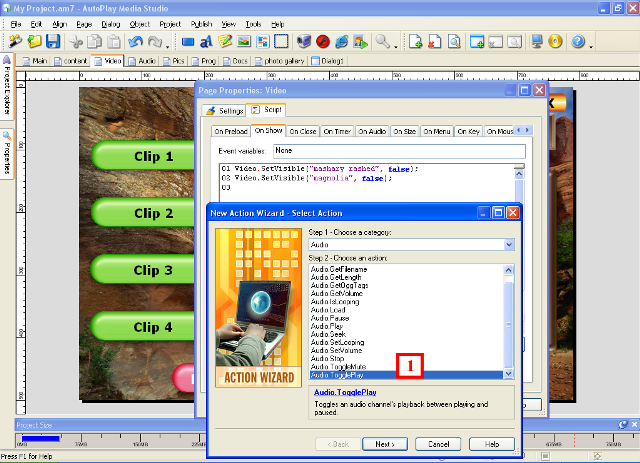Click the Add Page toolbar icon
This screenshot has width=640, height=463.
coord(416,42)
